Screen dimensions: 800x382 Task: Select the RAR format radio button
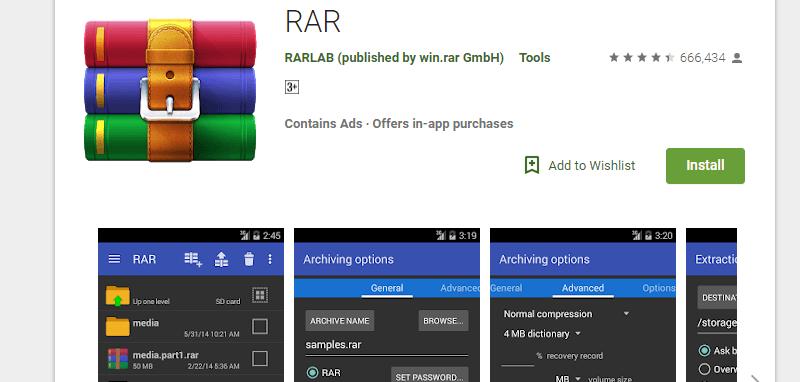(x=312, y=373)
